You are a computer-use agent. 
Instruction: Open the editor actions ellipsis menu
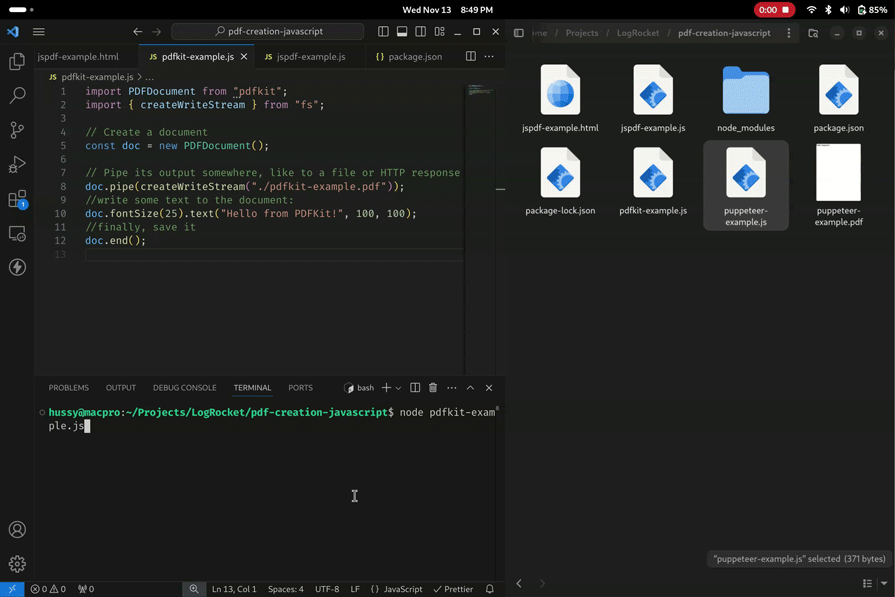(489, 56)
